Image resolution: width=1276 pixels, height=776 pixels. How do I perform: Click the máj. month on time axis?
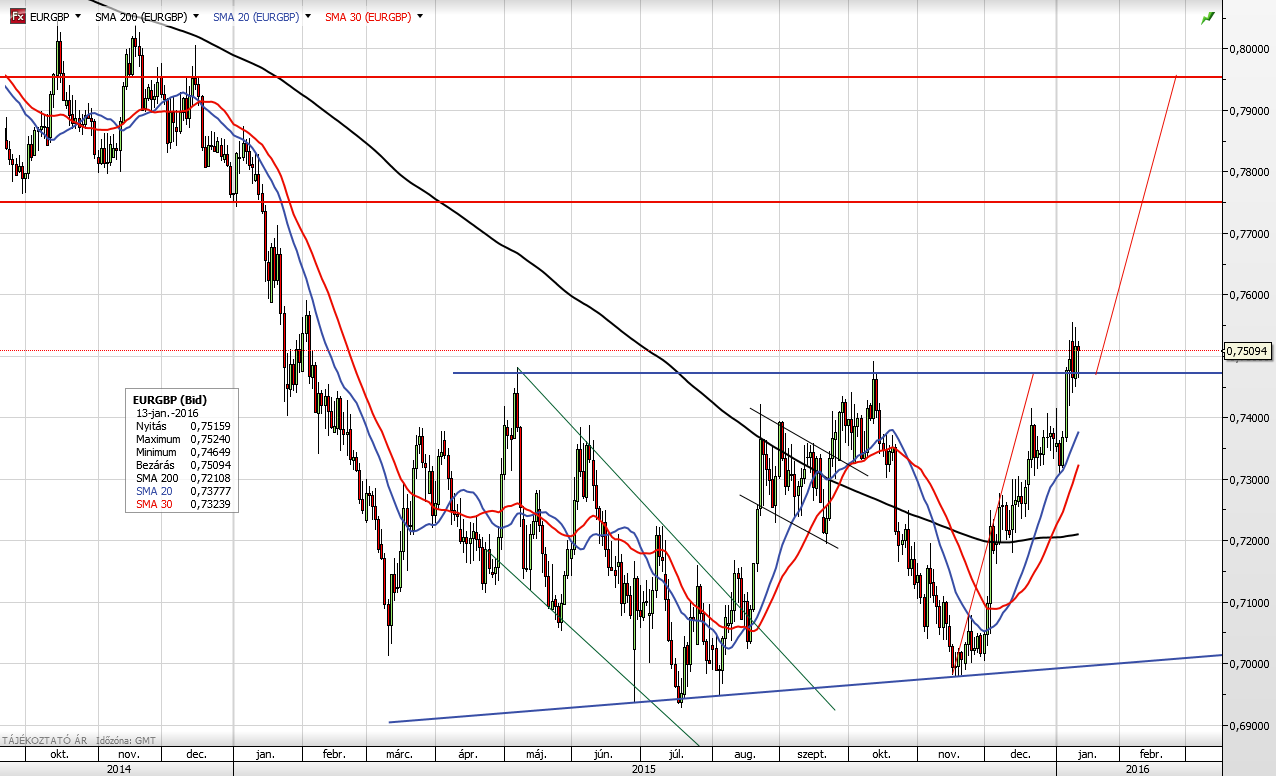[537, 755]
